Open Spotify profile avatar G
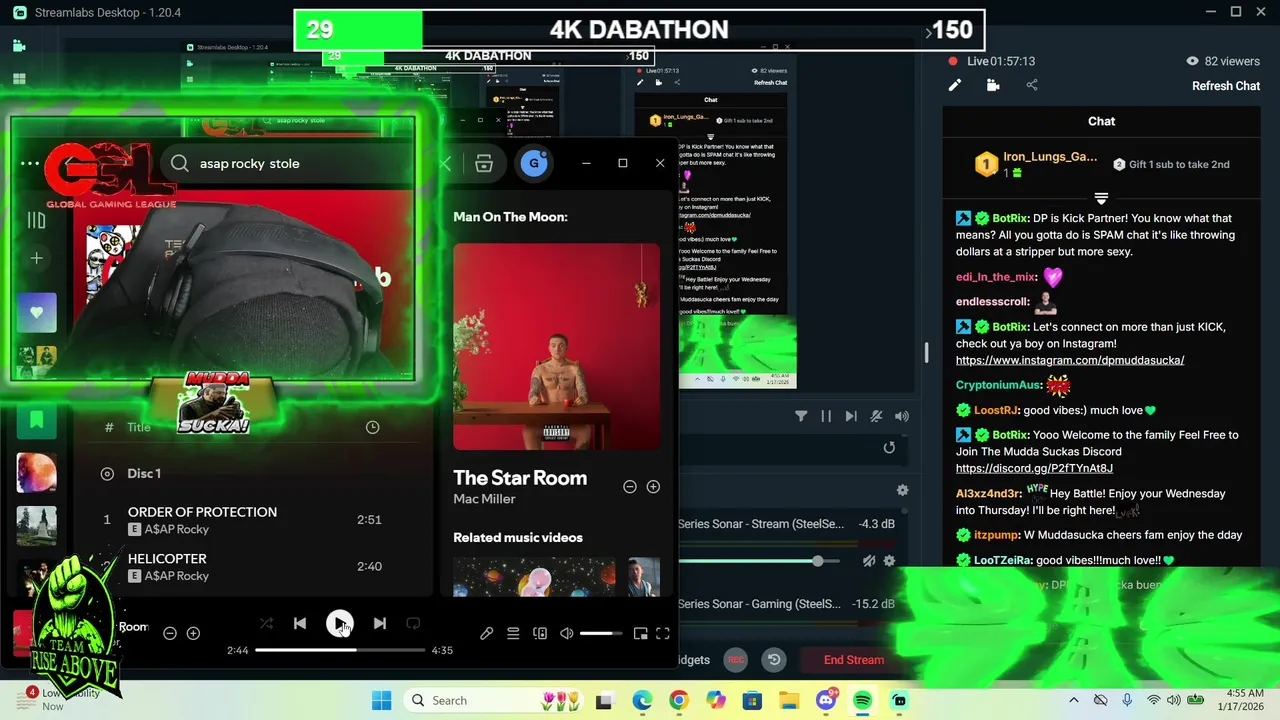Viewport: 1280px width, 720px height. 534,163
